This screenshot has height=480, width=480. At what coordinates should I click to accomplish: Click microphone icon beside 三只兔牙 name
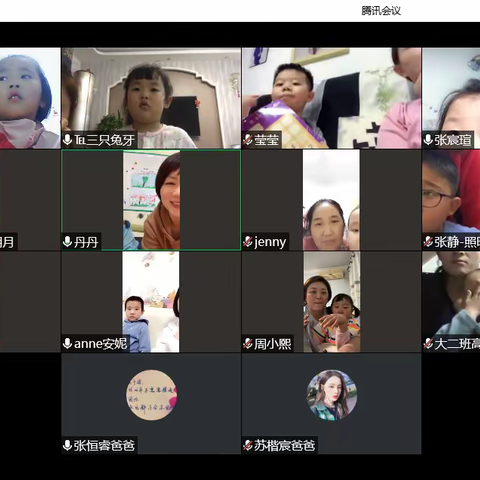67,140
